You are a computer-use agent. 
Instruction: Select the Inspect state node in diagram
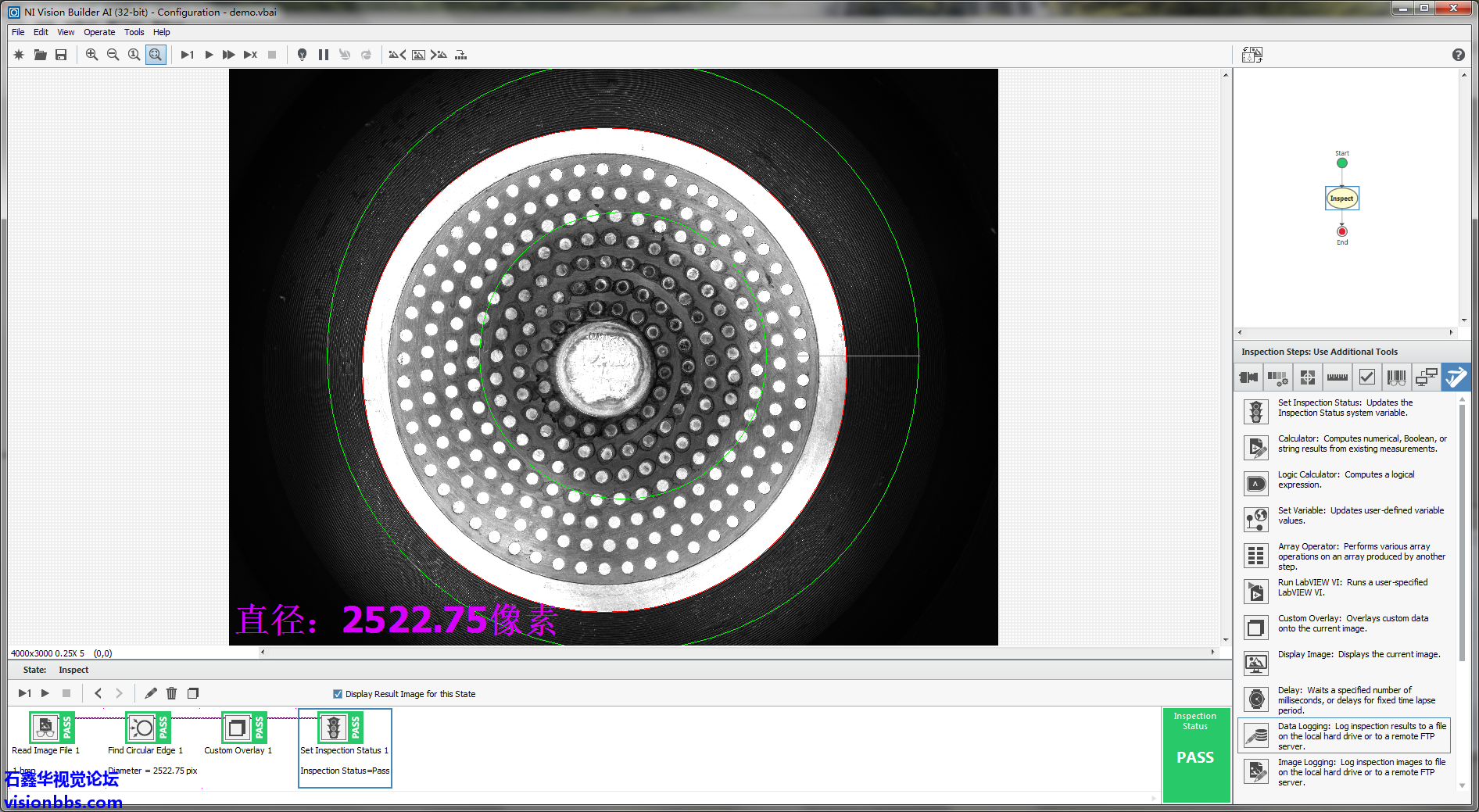pyautogui.click(x=1341, y=199)
